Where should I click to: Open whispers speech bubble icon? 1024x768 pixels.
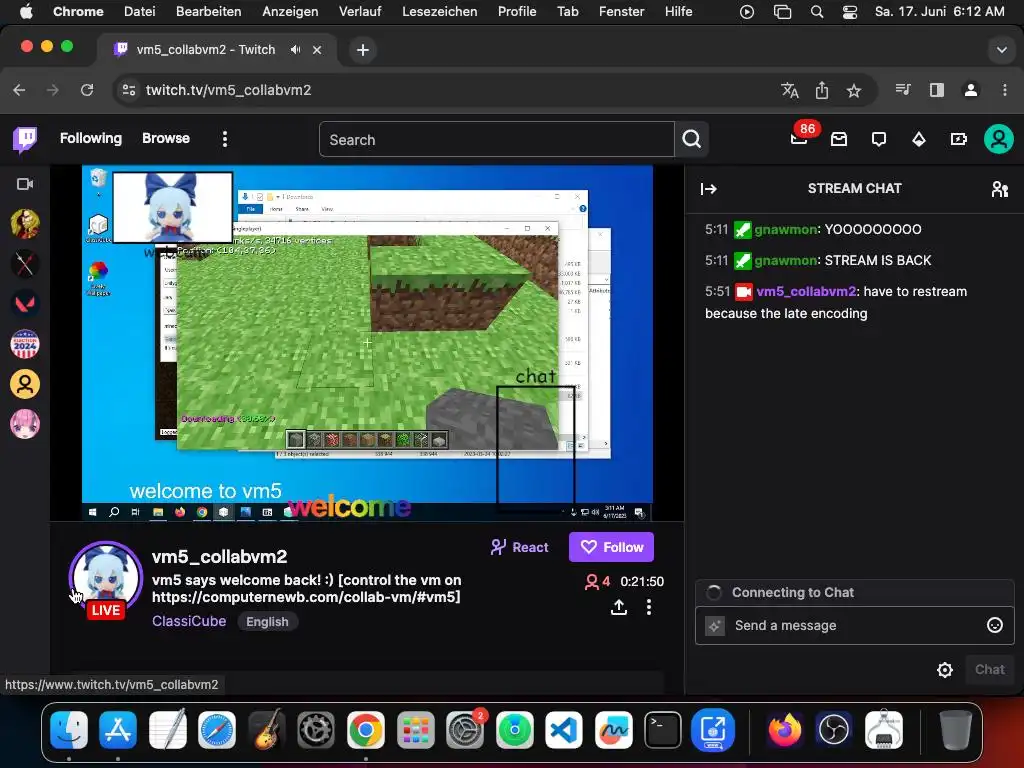click(879, 139)
